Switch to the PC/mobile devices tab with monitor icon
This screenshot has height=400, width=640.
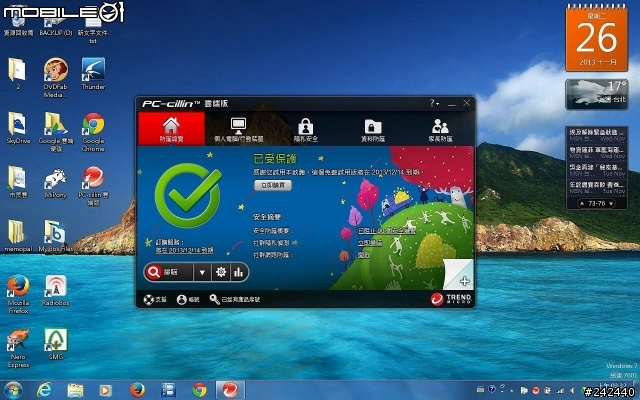[x=239, y=129]
